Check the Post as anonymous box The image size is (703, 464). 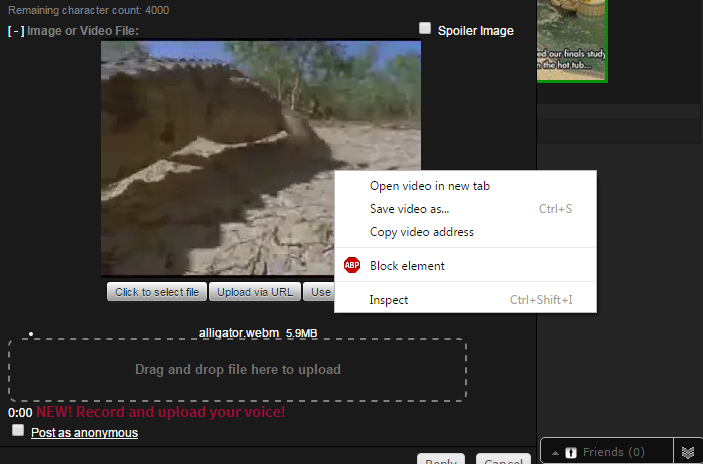(x=18, y=430)
